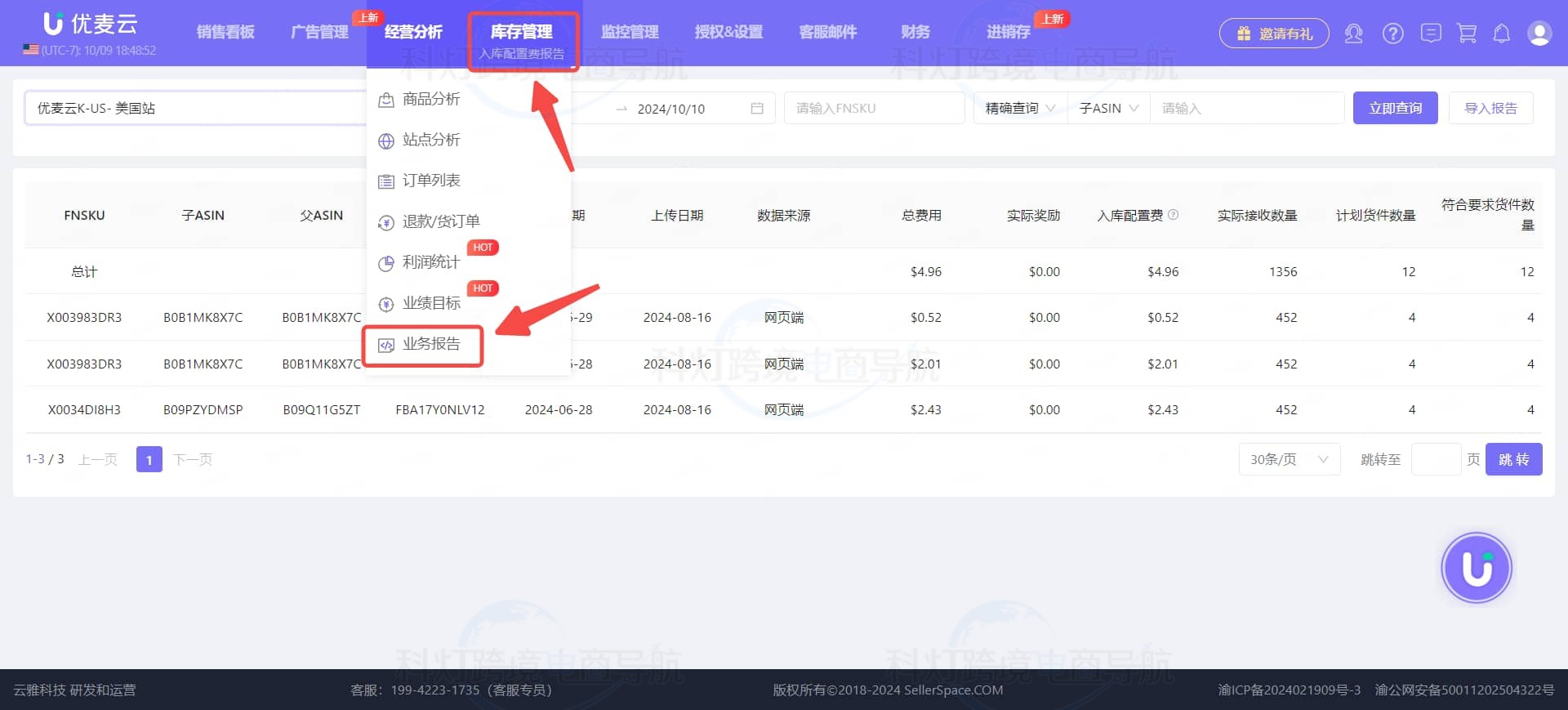Focus the 请输入FNSKU input field

click(x=874, y=108)
